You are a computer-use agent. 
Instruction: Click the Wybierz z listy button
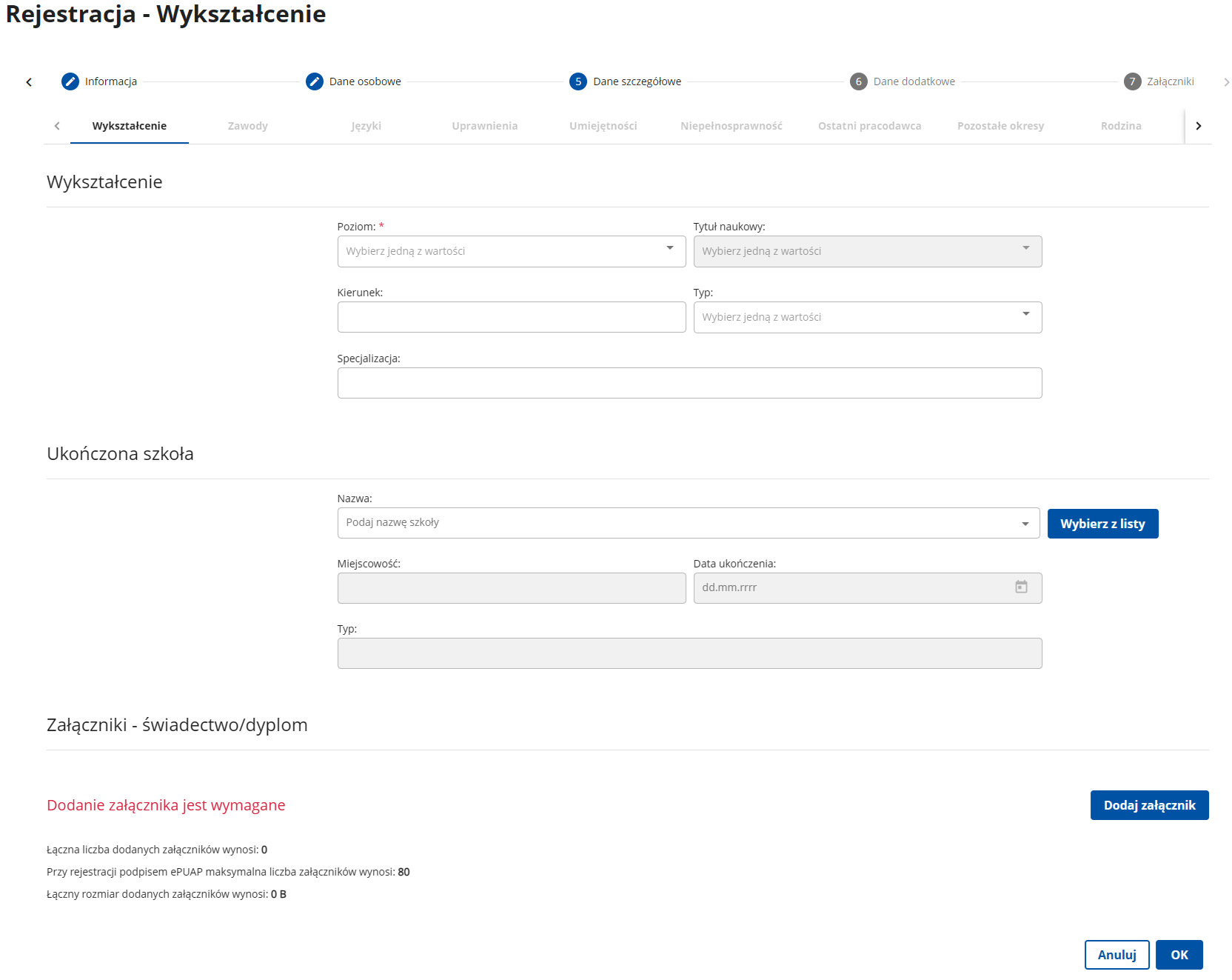click(1103, 524)
